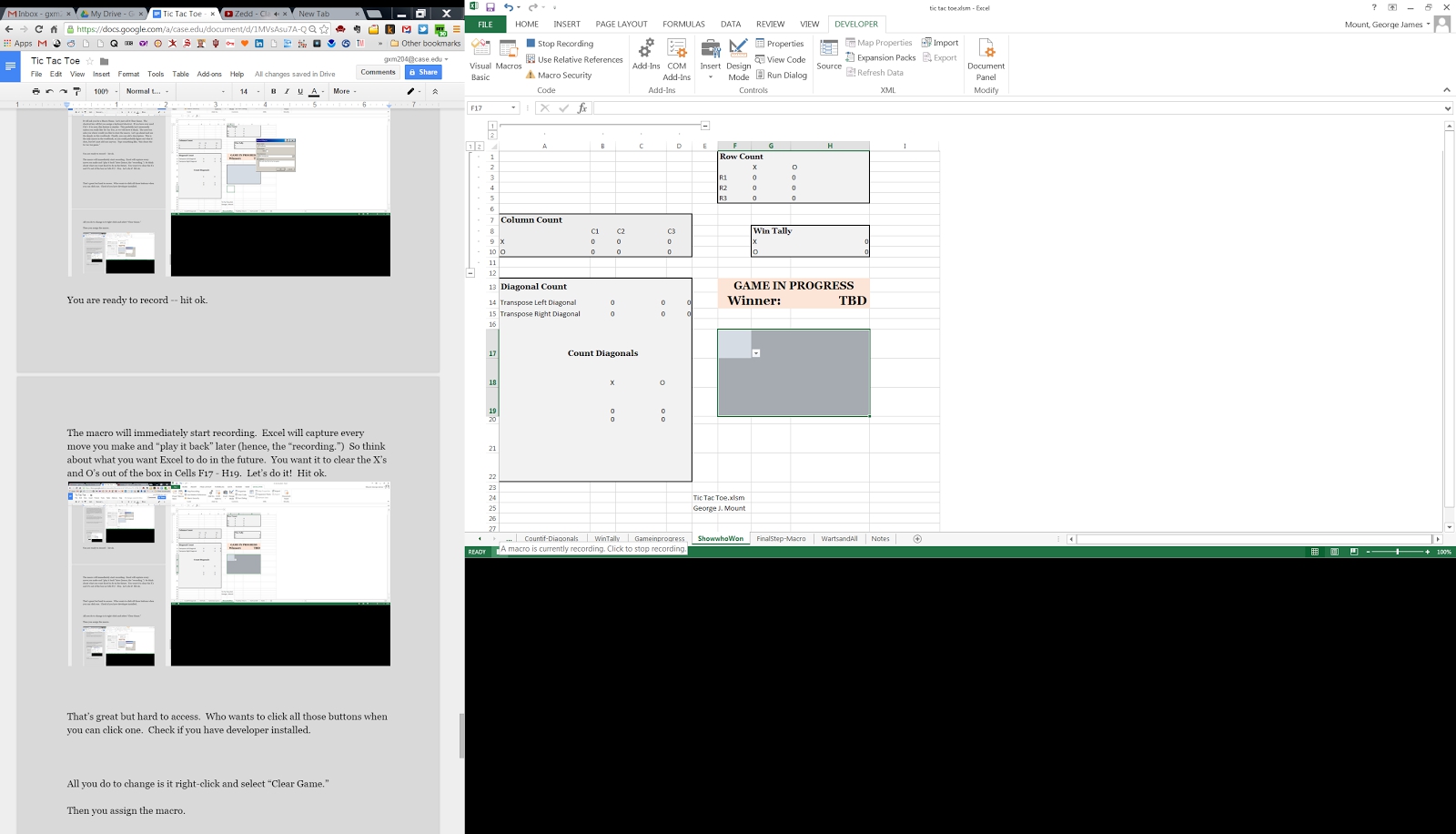This screenshot has width=1456, height=834.
Task: Click the XML Source icon
Action: (x=829, y=55)
